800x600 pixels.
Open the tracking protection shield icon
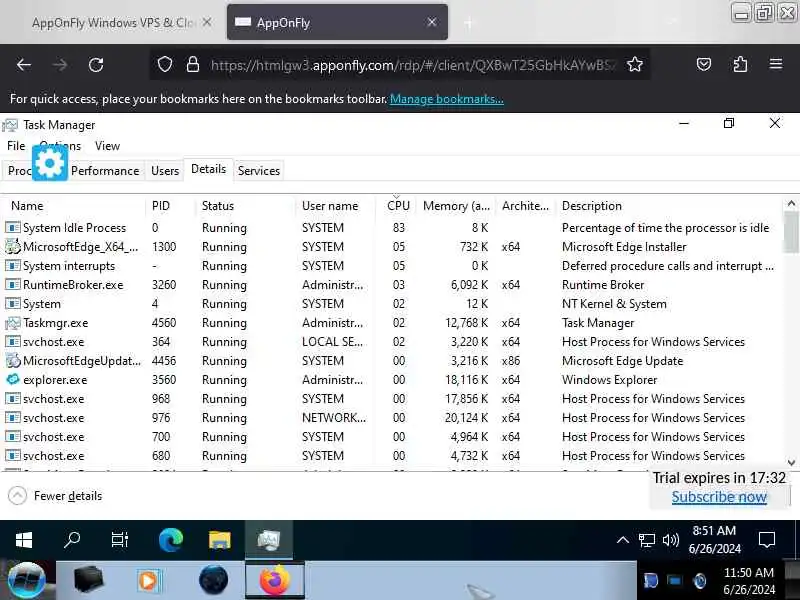tap(165, 65)
